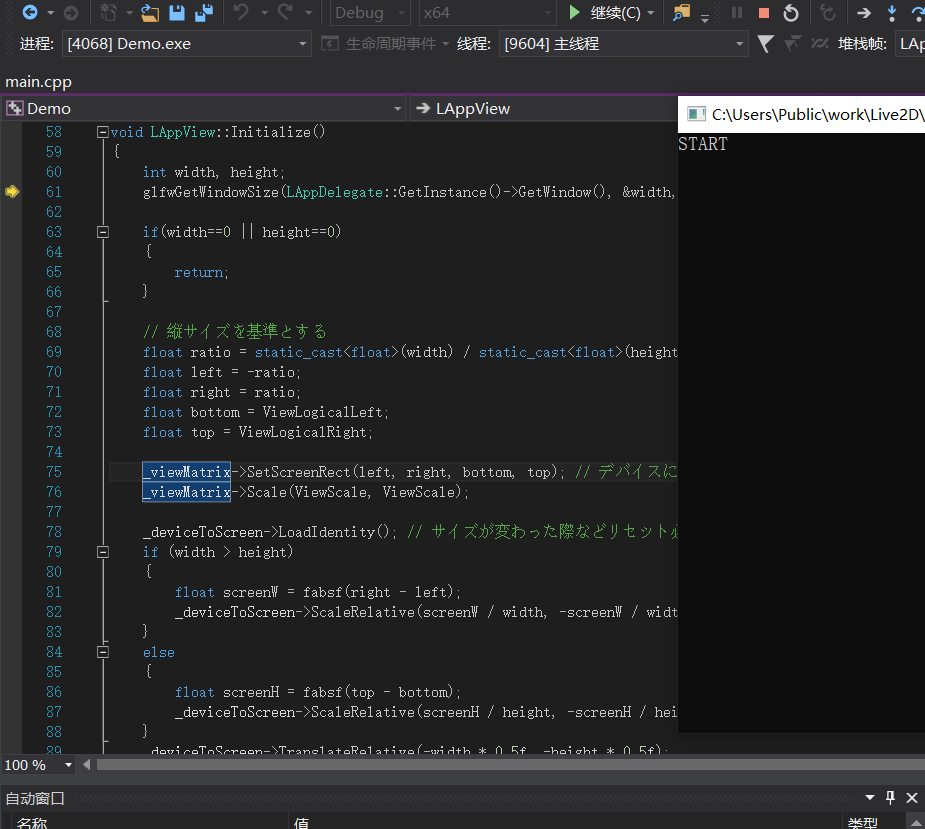This screenshot has height=829, width=925.
Task: Open the 100 % zoom level dropdown
Action: click(68, 765)
